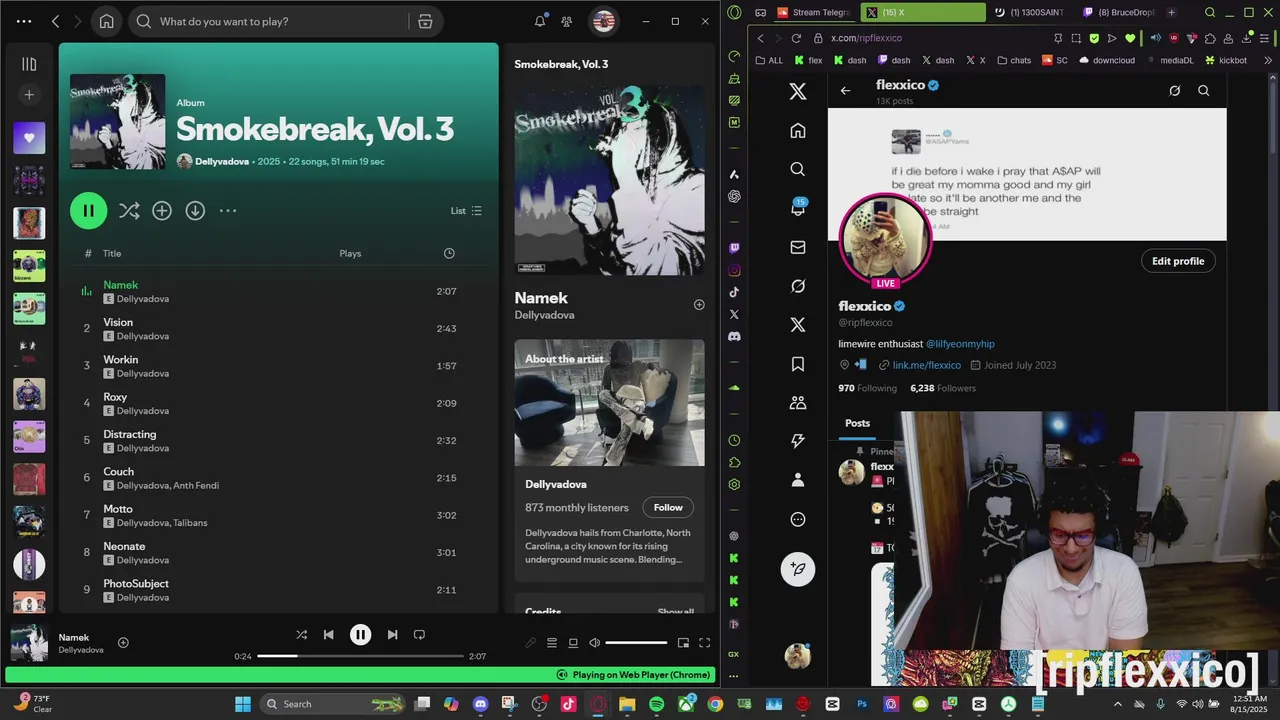Open the chats bookmarks folder
The image size is (1280, 720).
(1013, 60)
